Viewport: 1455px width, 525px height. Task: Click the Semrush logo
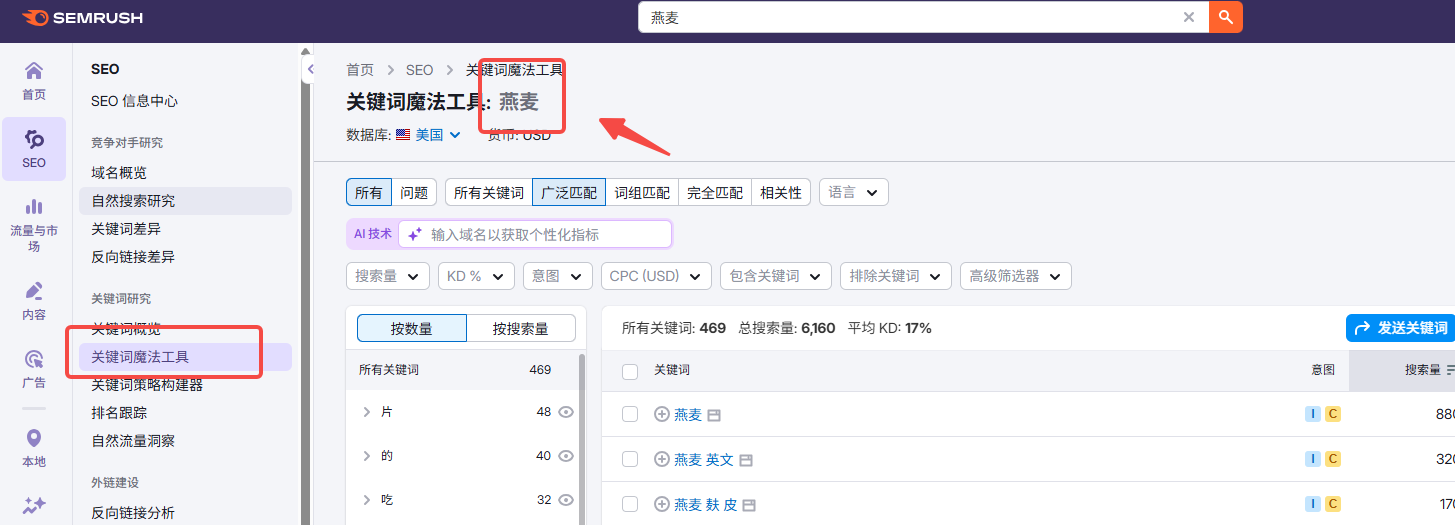[82, 17]
